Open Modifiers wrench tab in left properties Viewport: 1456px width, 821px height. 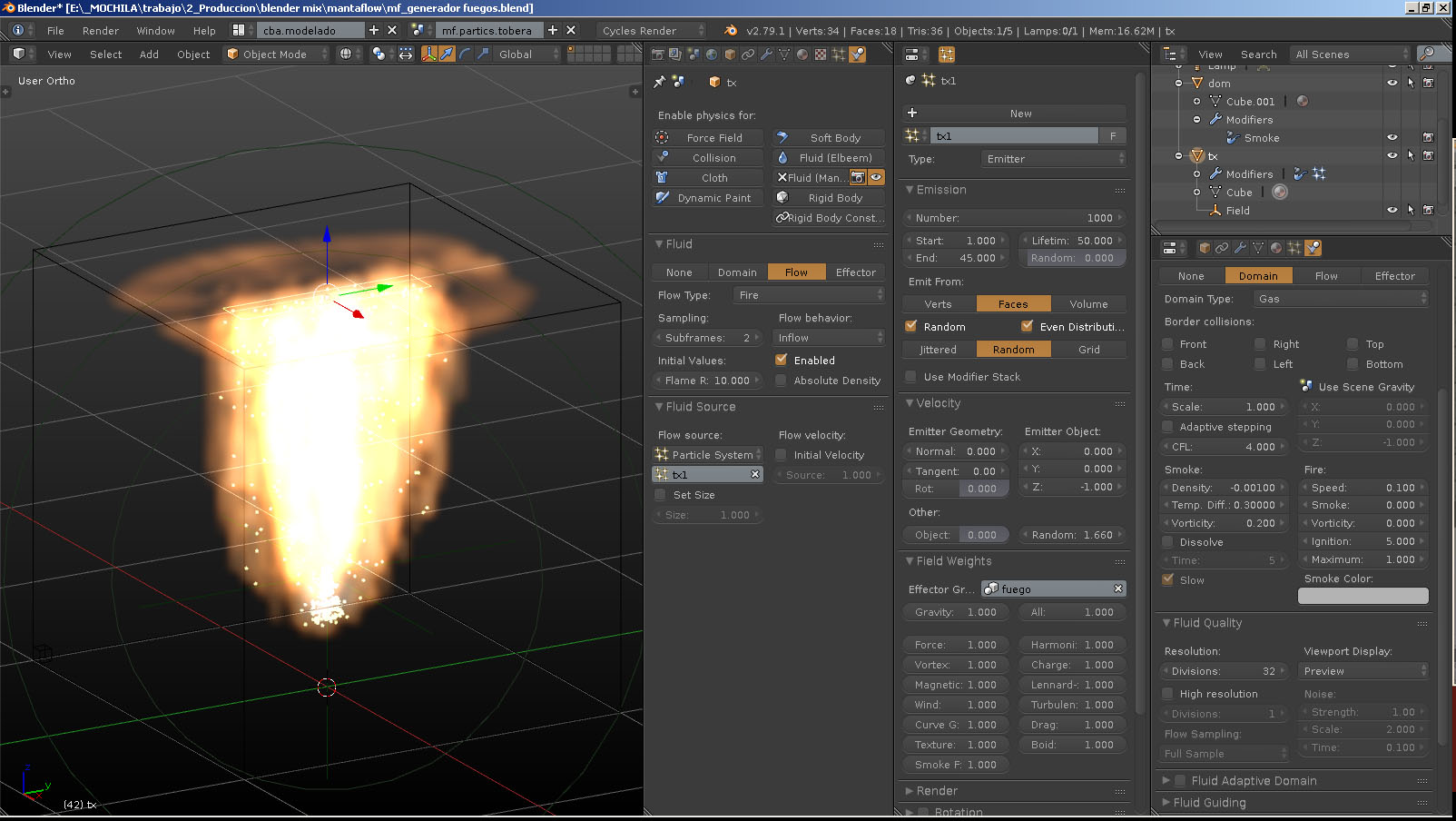(x=767, y=54)
